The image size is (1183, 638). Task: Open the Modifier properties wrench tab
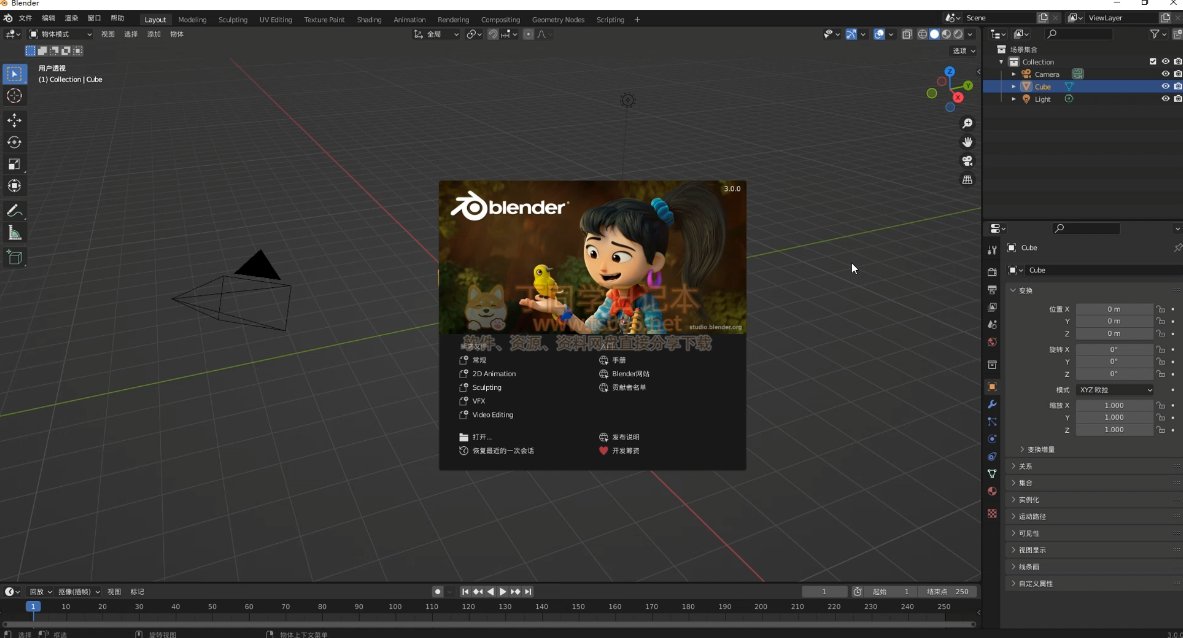992,404
